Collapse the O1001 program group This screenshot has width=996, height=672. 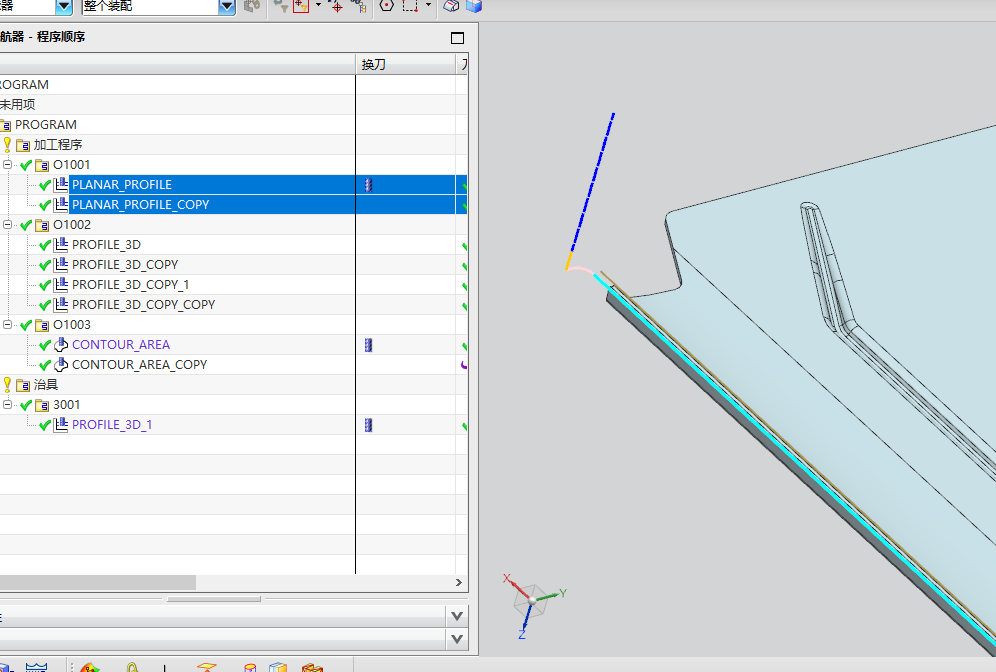8,165
